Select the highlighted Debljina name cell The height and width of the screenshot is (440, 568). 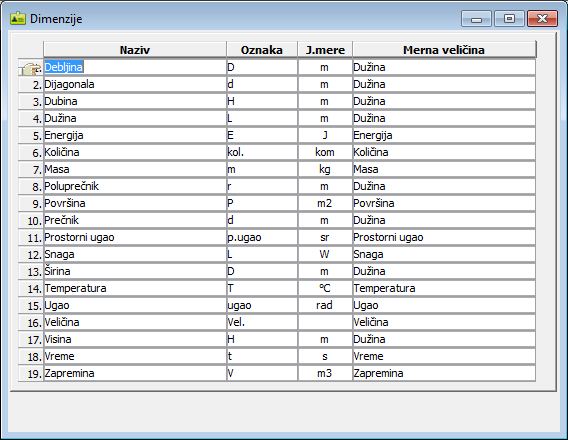point(135,67)
